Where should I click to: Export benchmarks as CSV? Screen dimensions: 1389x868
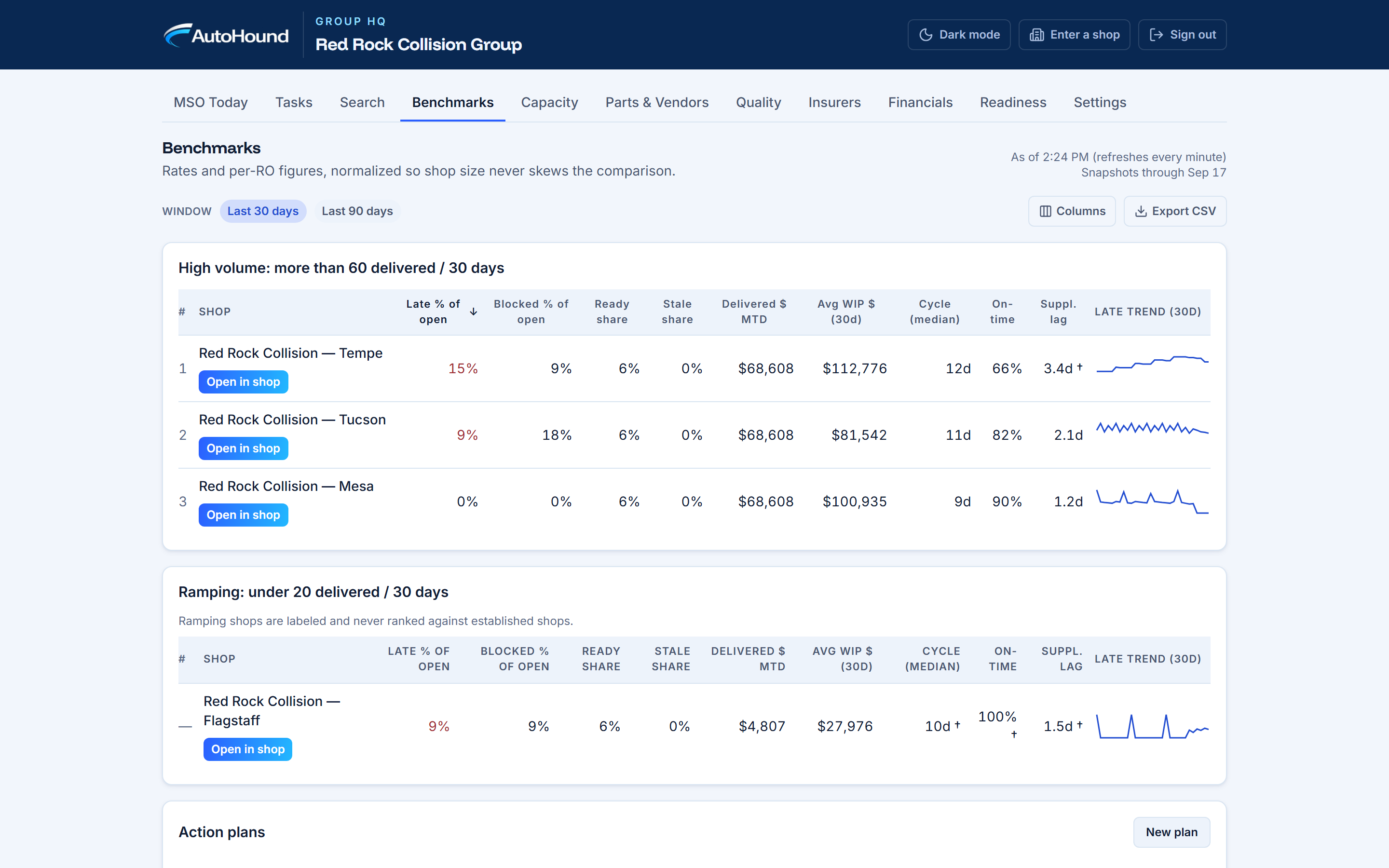click(x=1174, y=211)
